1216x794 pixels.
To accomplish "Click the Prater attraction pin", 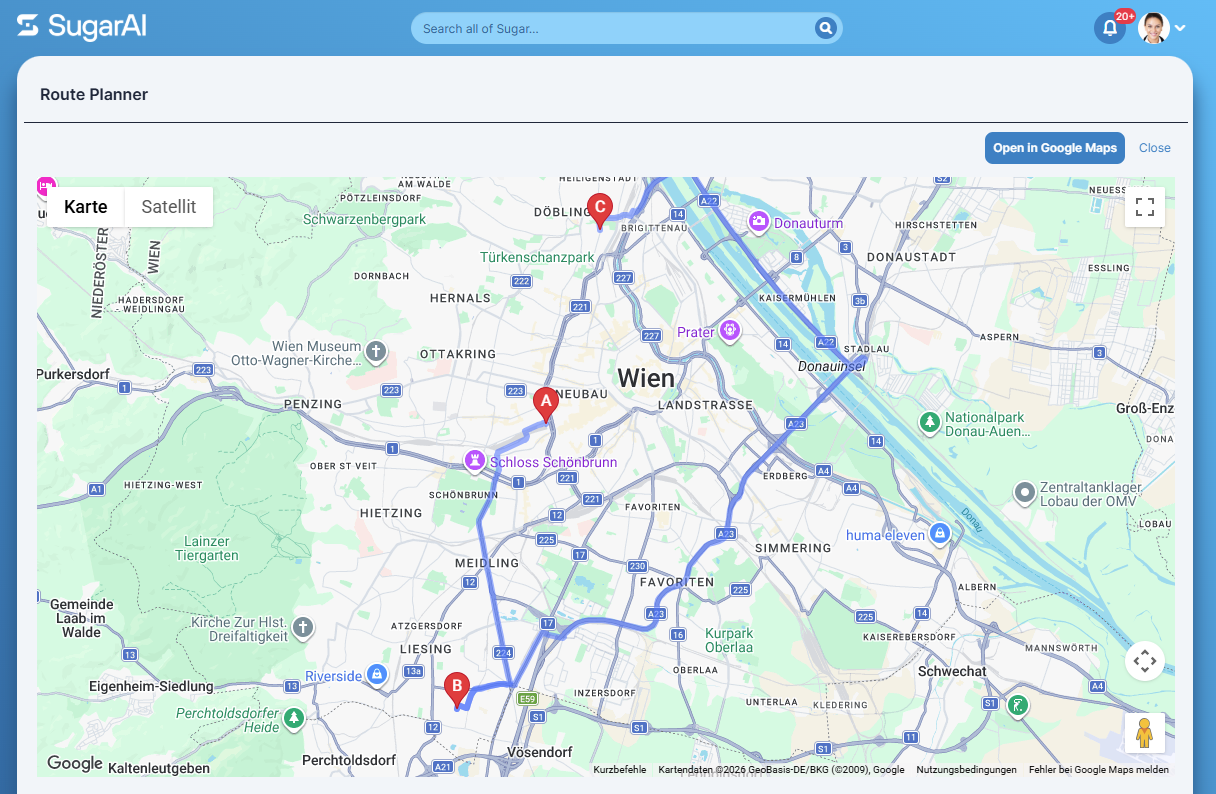I will point(730,330).
